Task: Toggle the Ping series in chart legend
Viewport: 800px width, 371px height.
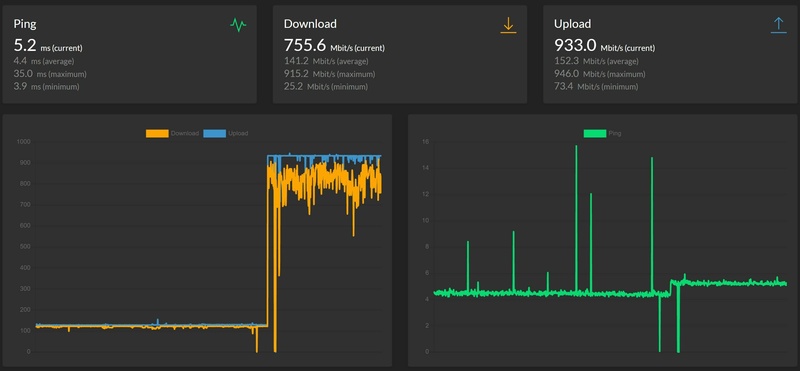Action: point(603,133)
